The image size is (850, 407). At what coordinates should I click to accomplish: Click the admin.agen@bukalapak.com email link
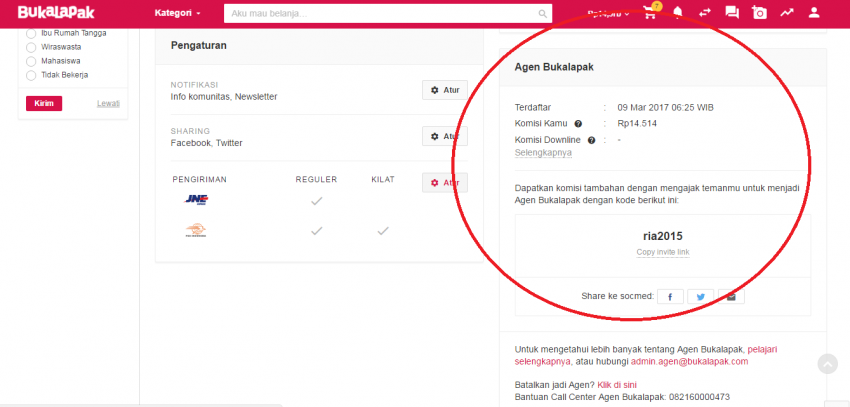click(x=690, y=361)
